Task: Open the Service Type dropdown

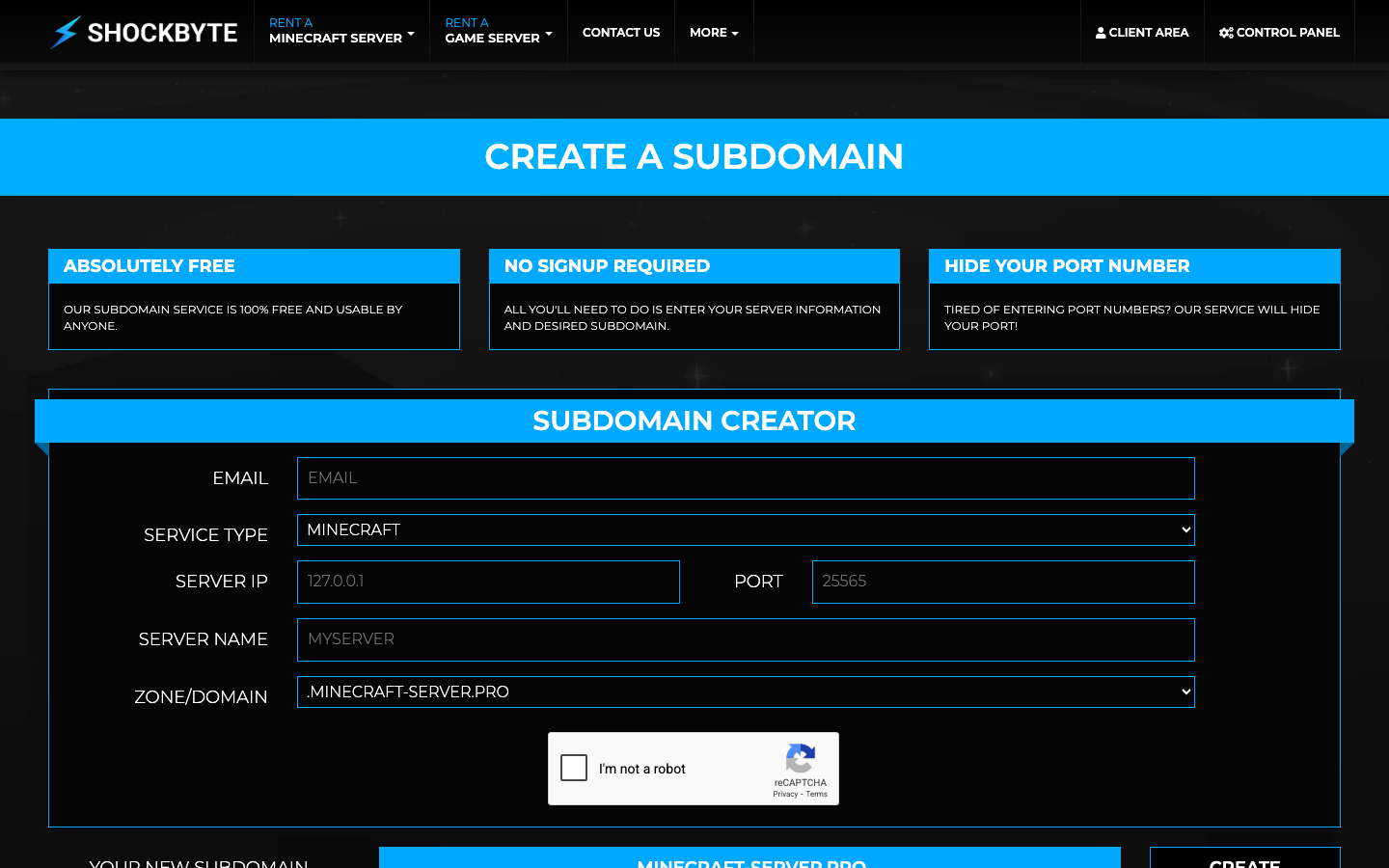Action: point(745,529)
